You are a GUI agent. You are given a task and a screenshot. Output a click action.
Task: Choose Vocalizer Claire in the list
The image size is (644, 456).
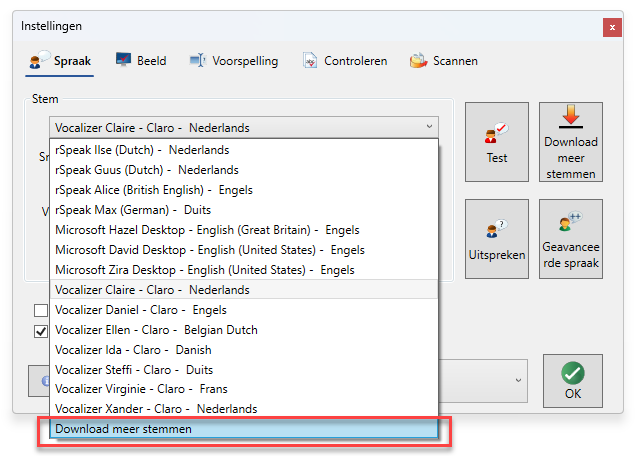tap(244, 290)
